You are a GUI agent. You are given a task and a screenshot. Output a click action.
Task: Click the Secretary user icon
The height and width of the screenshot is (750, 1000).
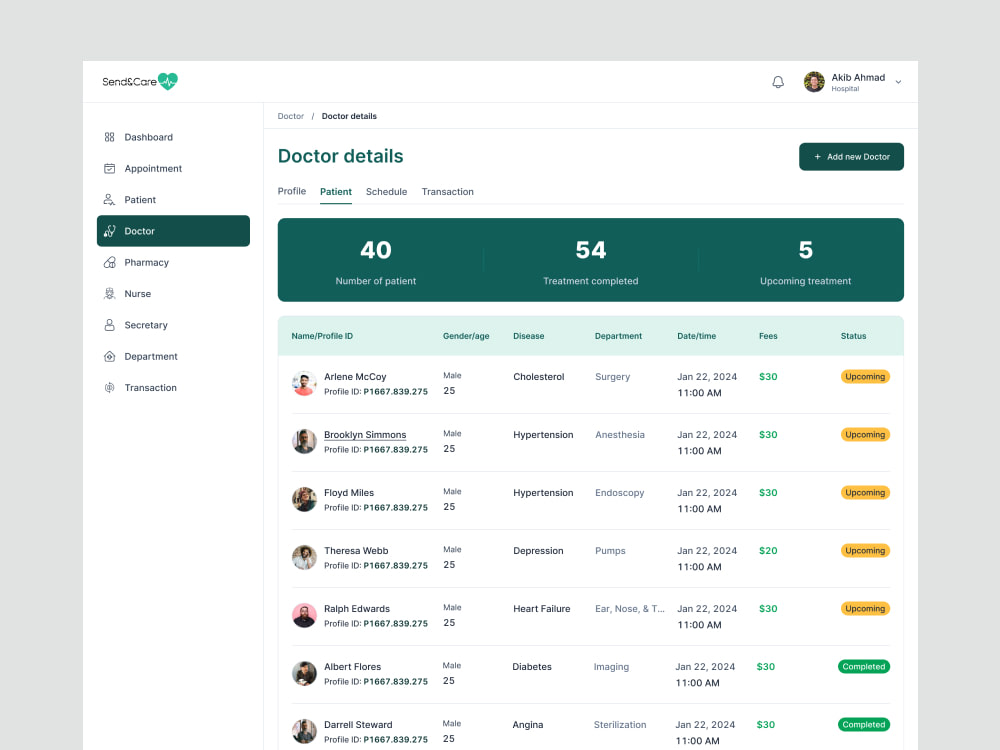click(x=110, y=325)
